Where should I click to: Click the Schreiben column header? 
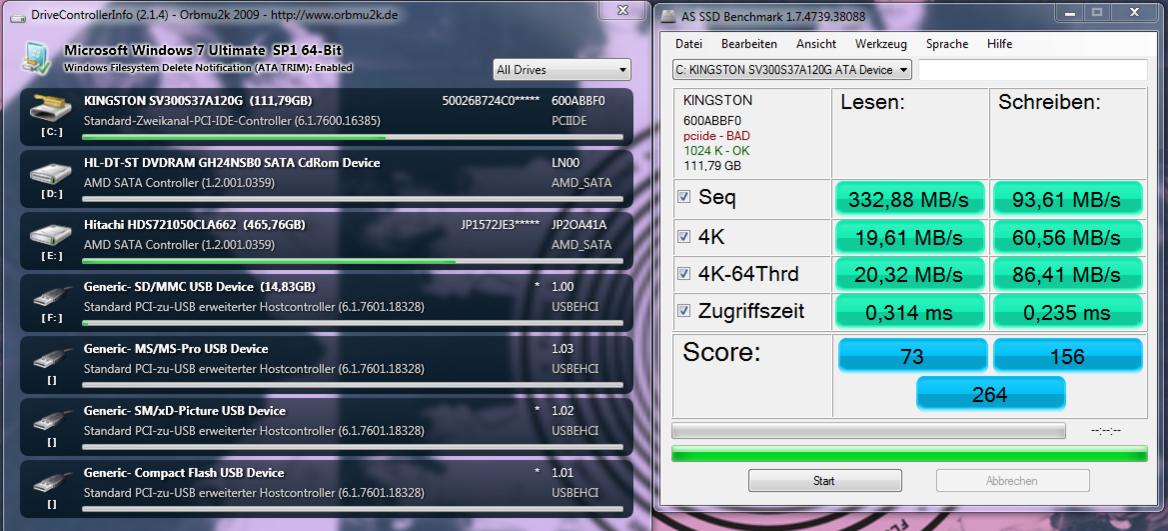point(1049,103)
